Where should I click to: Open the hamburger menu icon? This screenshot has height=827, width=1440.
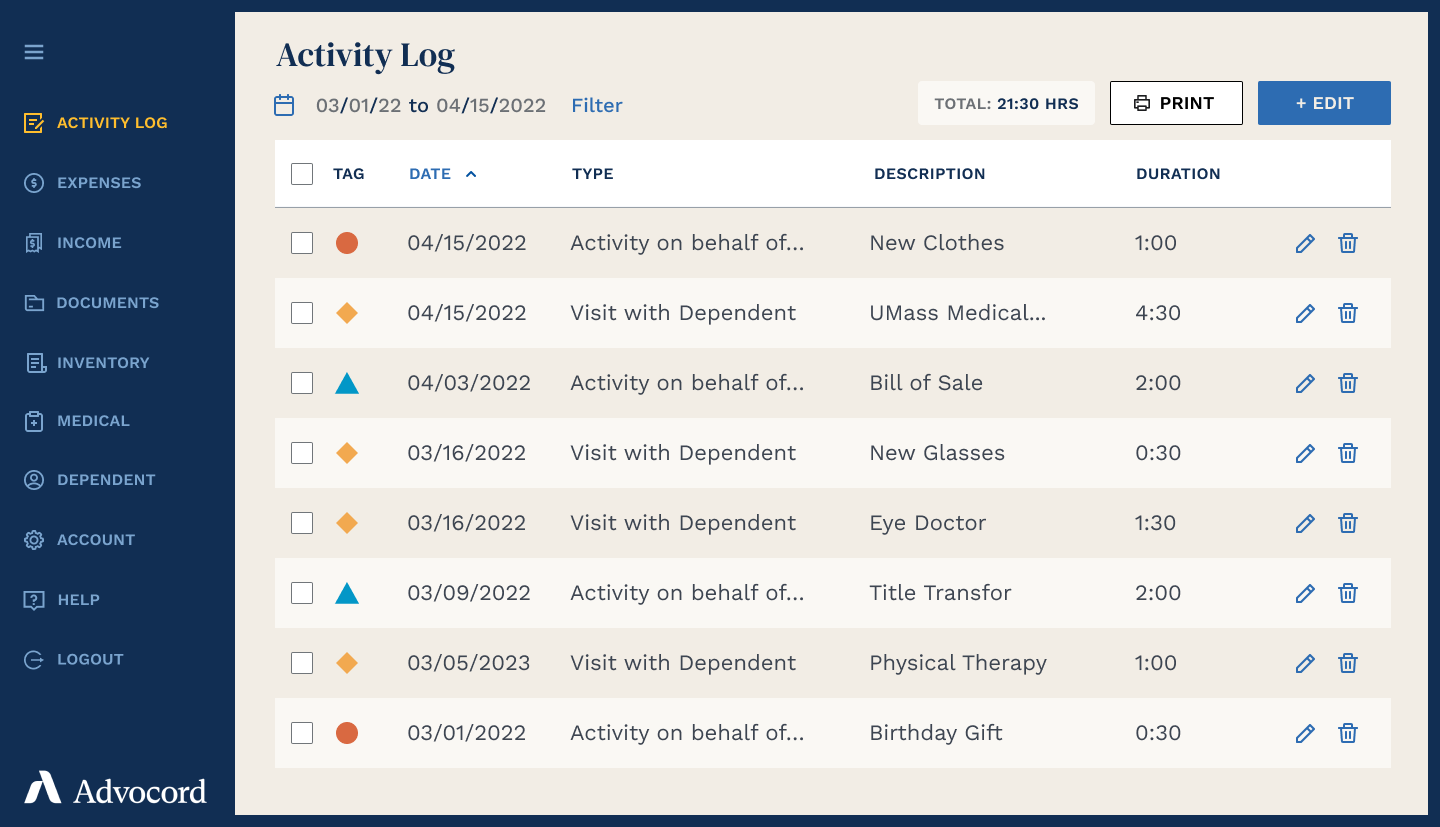(x=34, y=52)
